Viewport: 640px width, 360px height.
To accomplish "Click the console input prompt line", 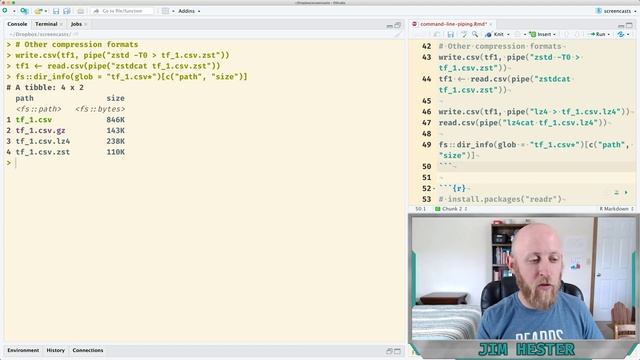I will pyautogui.click(x=204, y=163).
